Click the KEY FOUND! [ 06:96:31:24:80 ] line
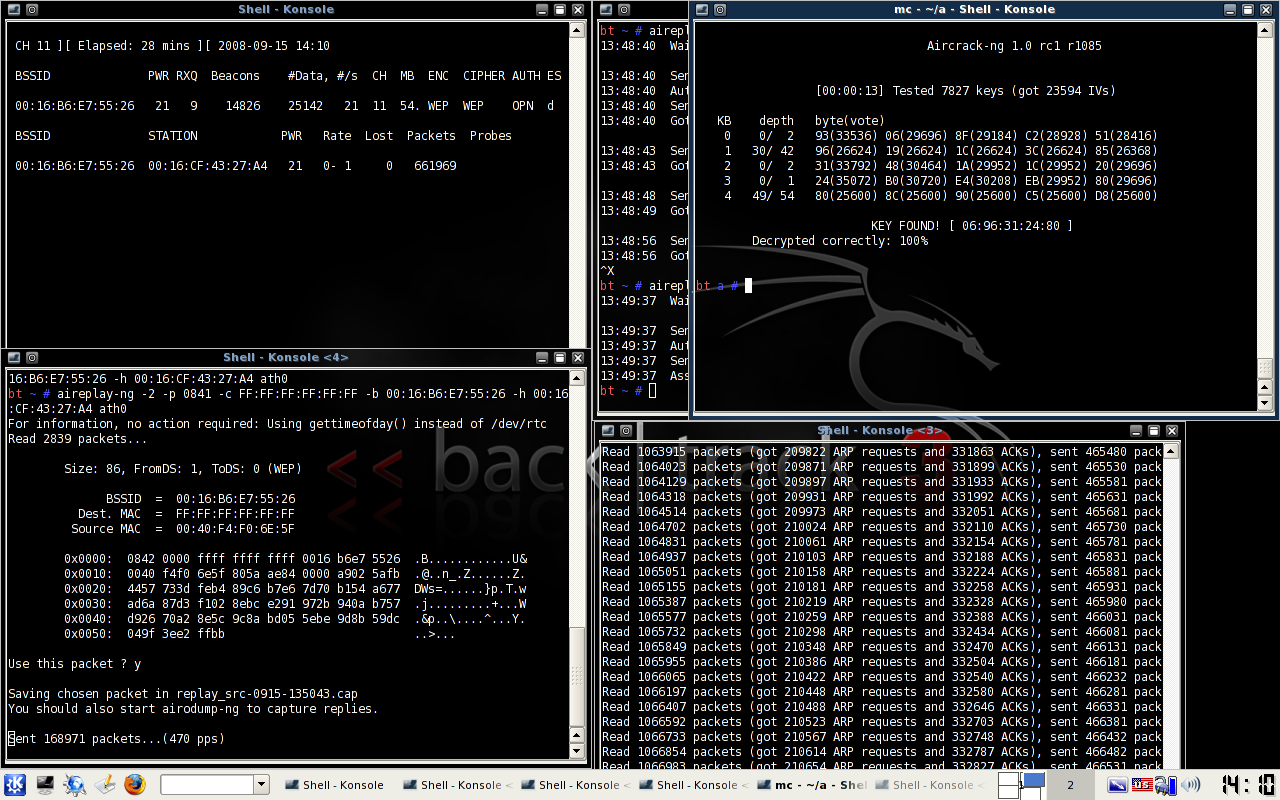The width and height of the screenshot is (1280, 800). 971,226
